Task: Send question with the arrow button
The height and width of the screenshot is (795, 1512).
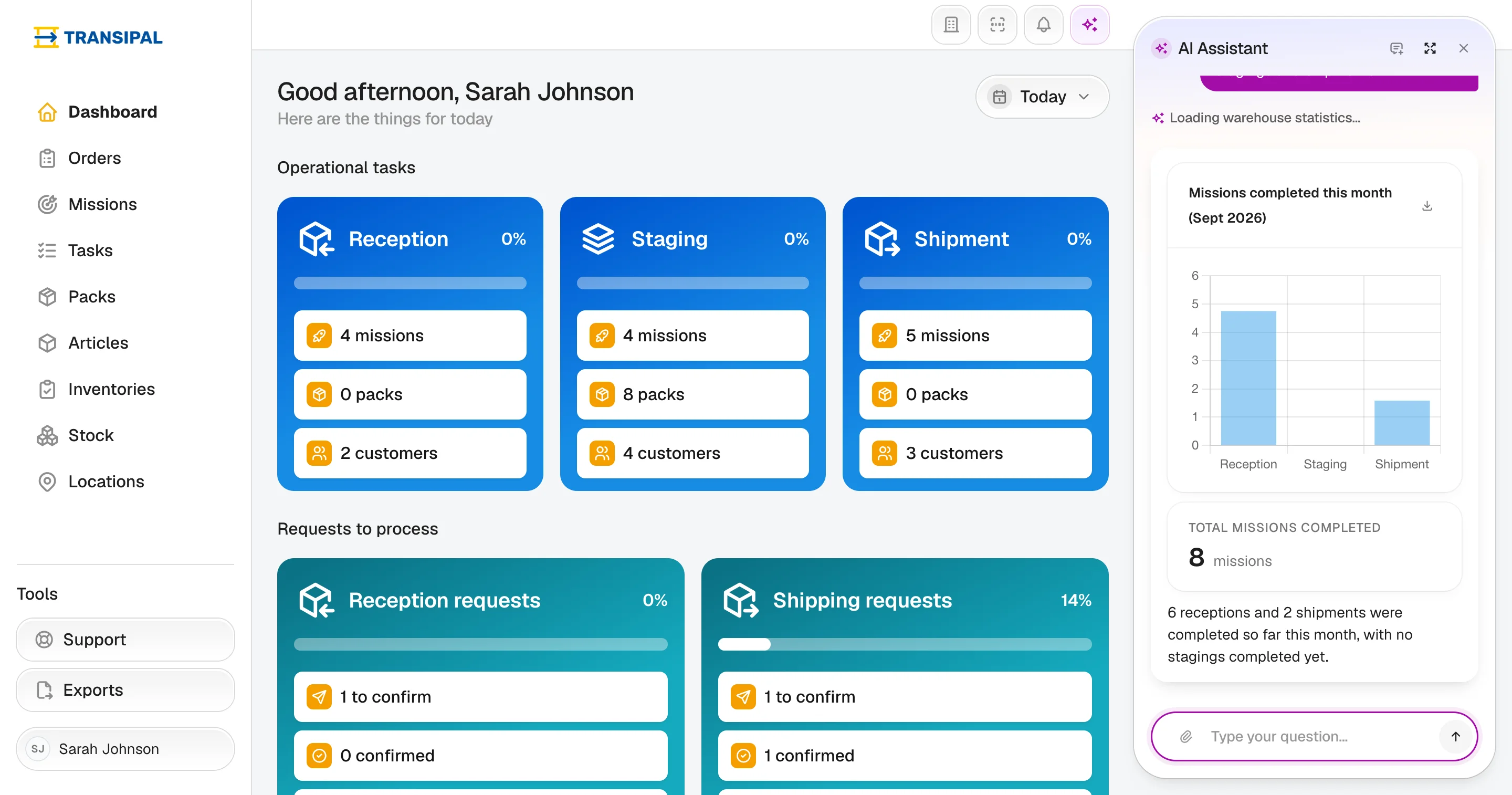Action: coord(1456,736)
